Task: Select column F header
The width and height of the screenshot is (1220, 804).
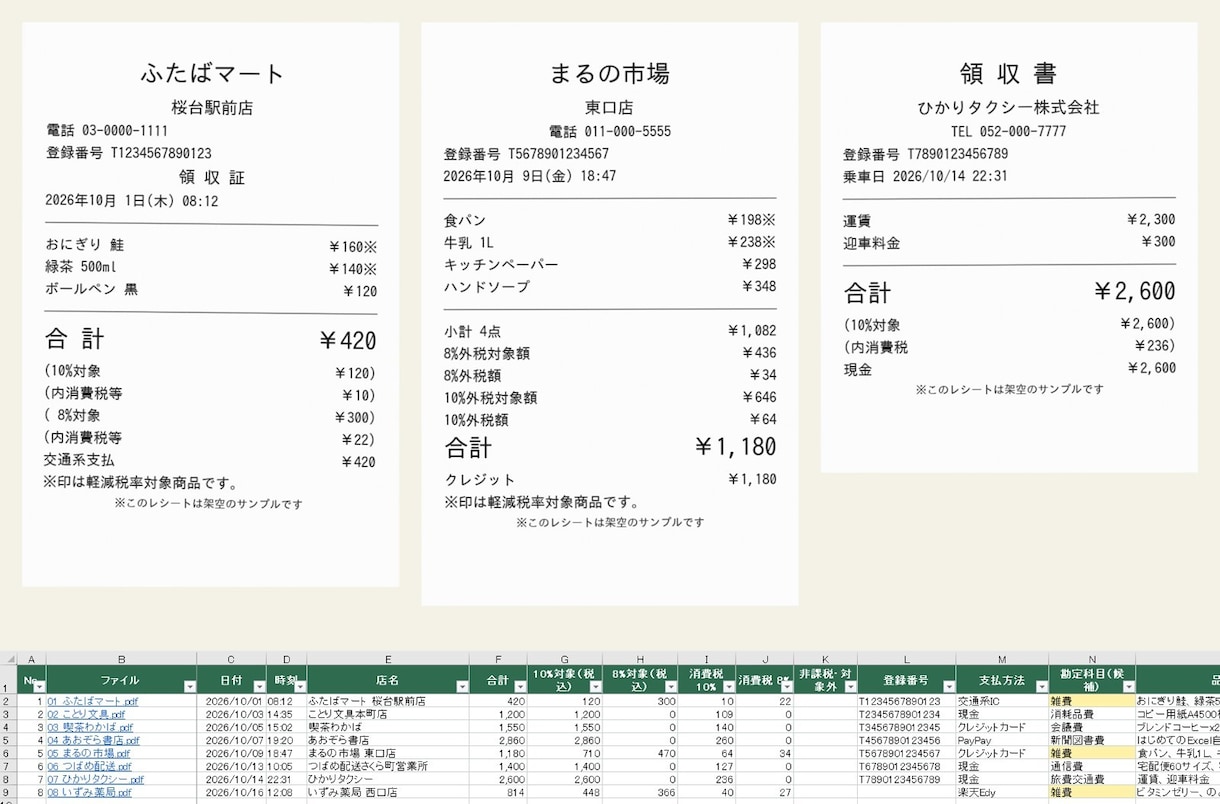Action: [498, 658]
